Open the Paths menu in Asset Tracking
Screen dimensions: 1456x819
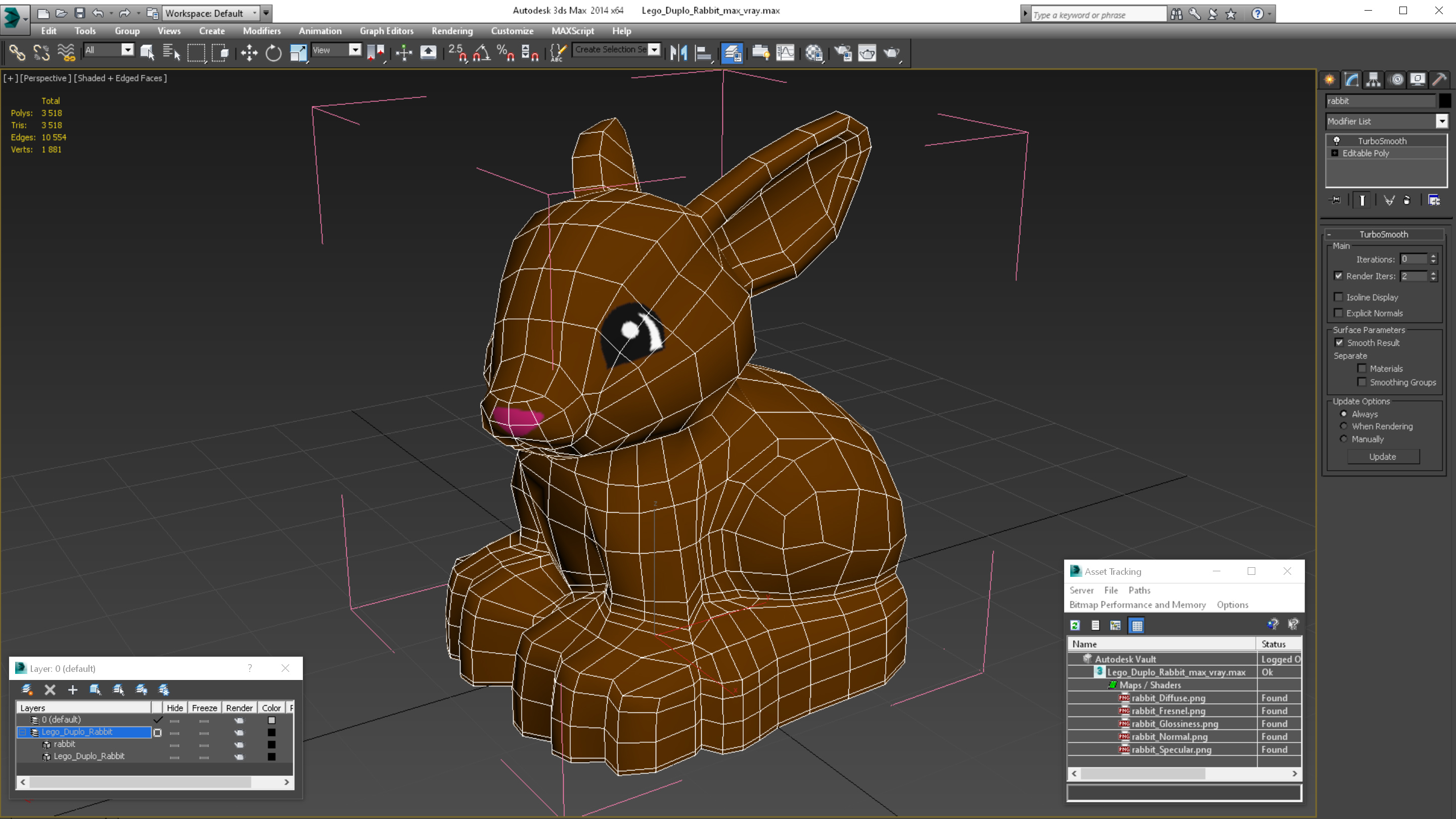[x=1140, y=590]
